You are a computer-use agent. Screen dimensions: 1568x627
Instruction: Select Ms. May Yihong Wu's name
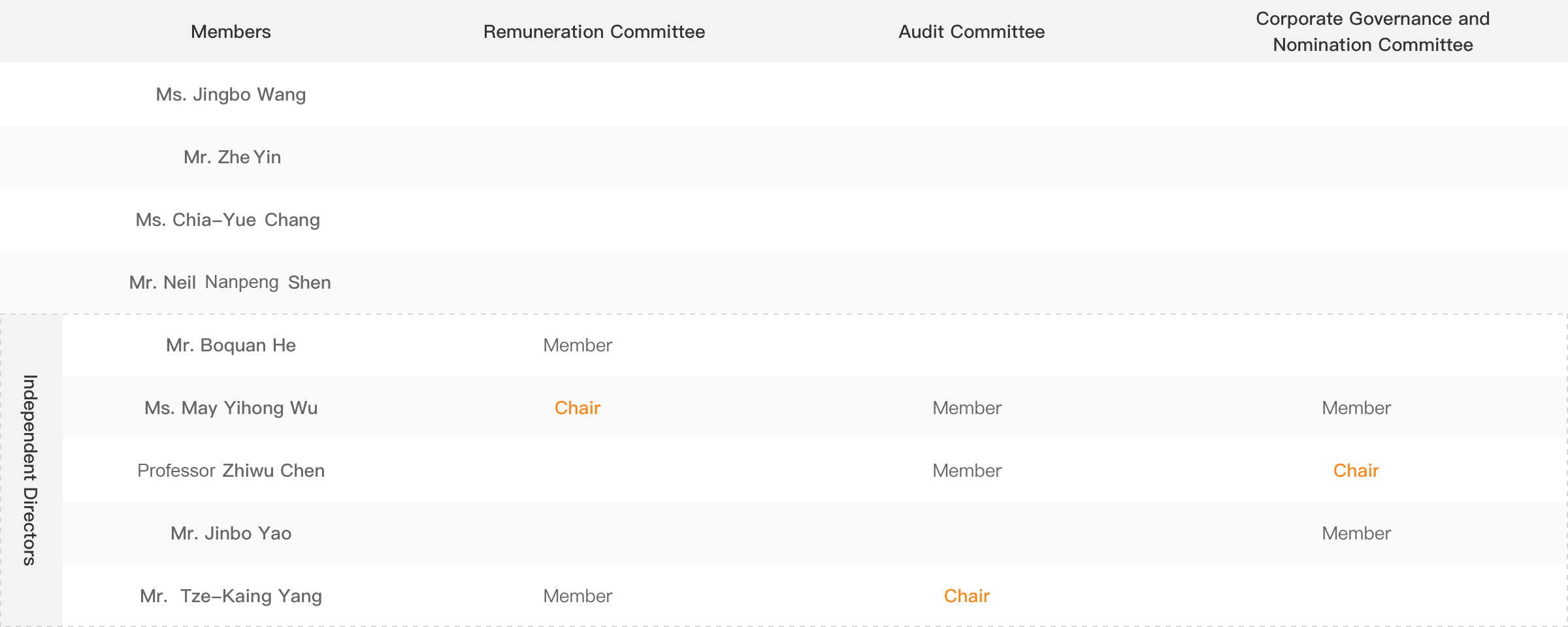coord(231,408)
